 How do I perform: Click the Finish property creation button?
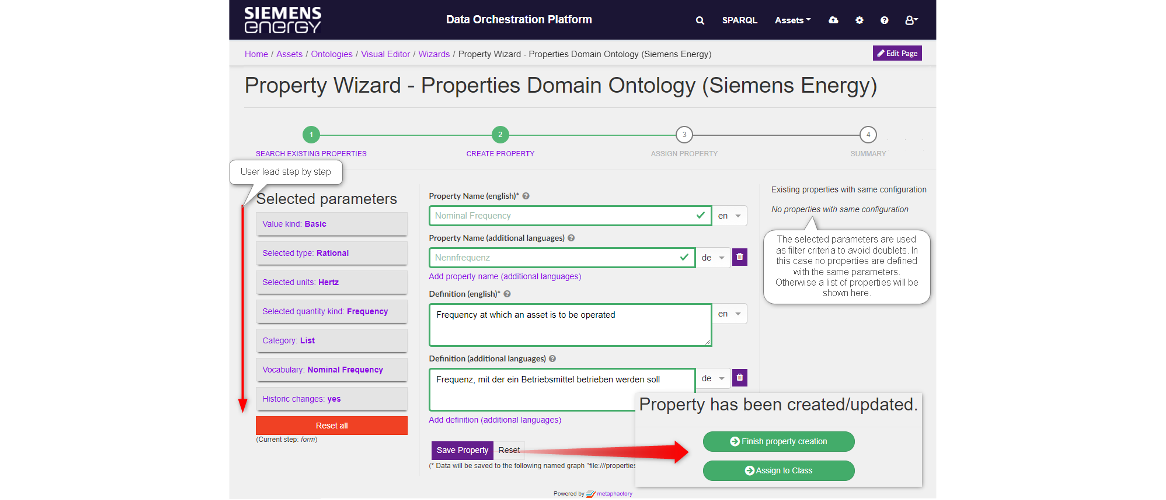tap(779, 441)
